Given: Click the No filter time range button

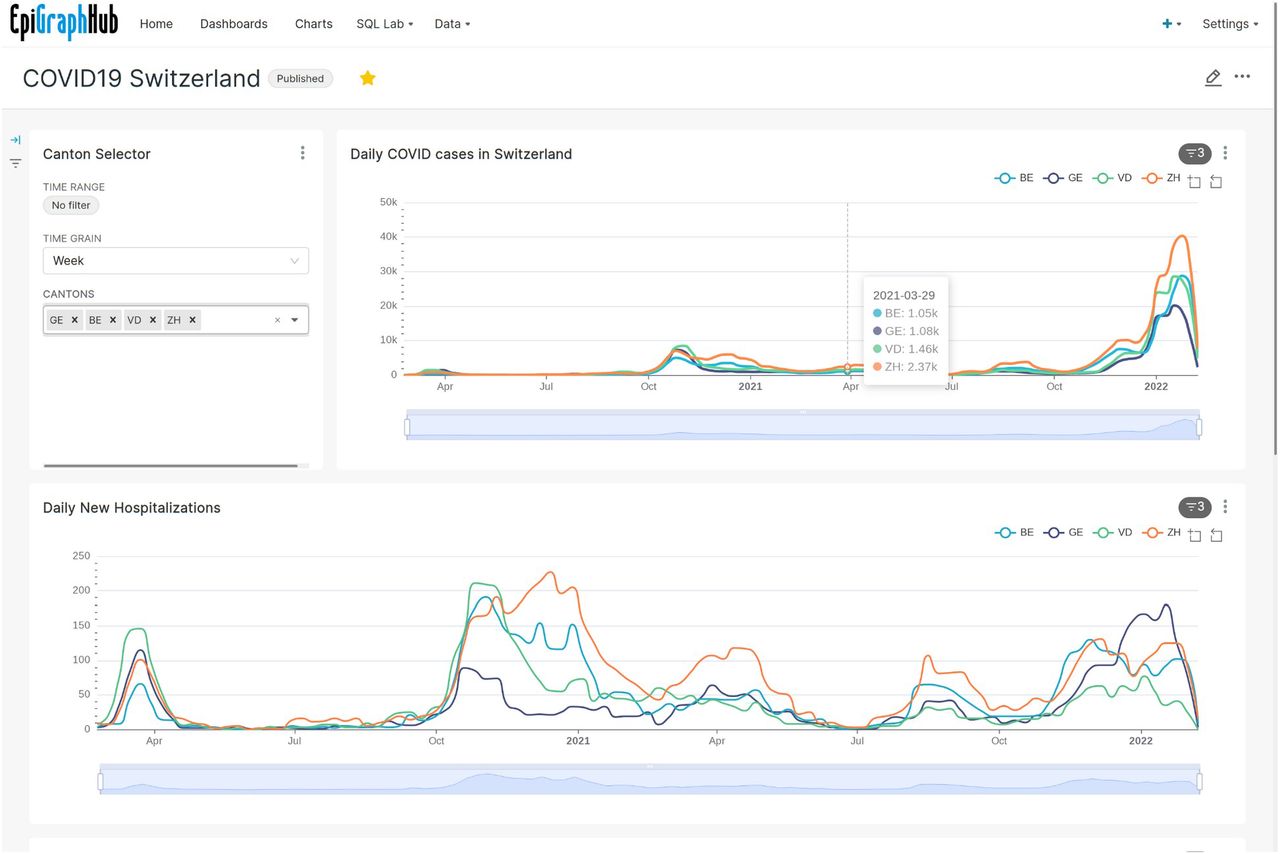Looking at the screenshot, I should (71, 205).
